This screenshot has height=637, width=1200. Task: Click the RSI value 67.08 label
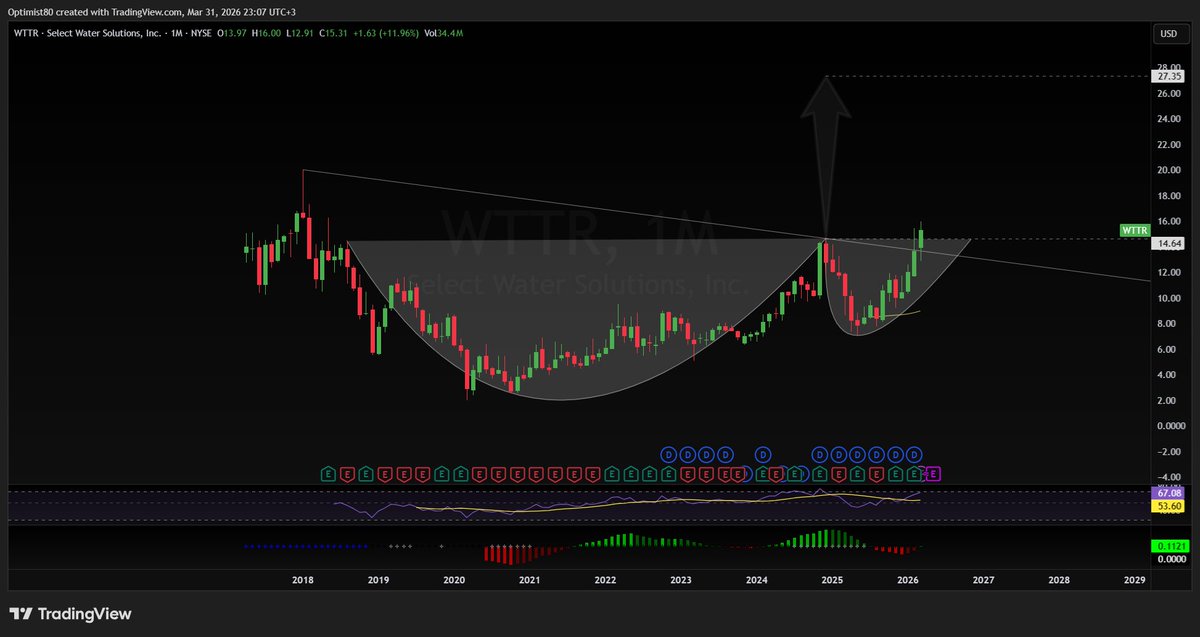coord(1167,493)
